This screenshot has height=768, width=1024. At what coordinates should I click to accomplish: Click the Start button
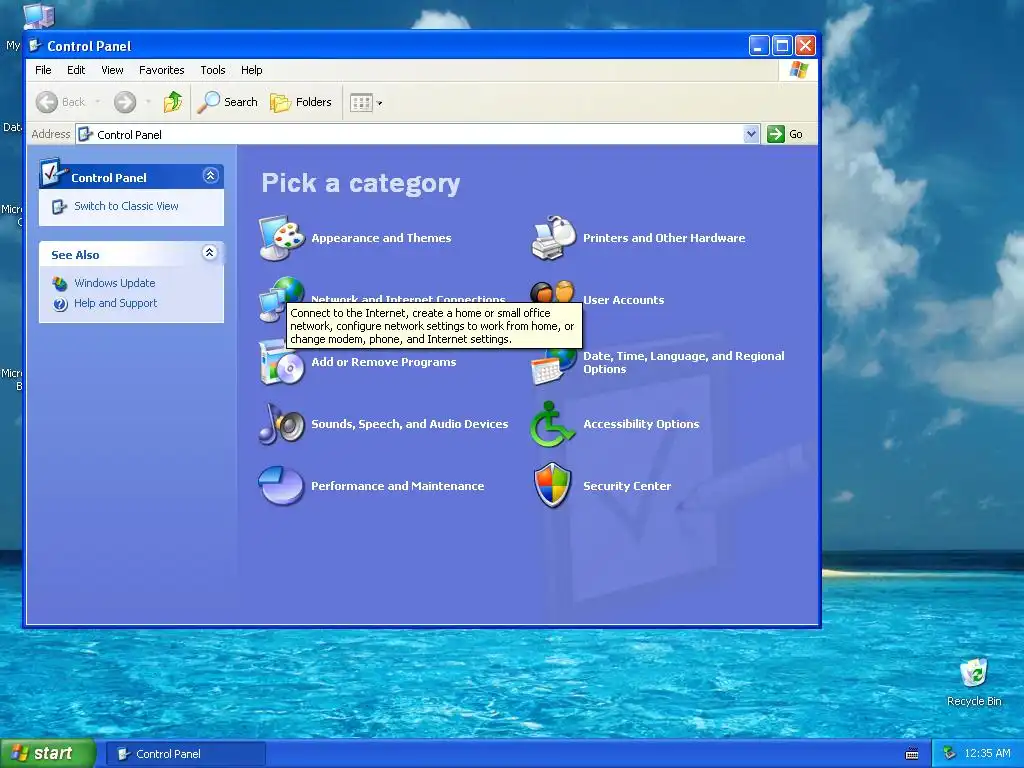click(x=48, y=754)
